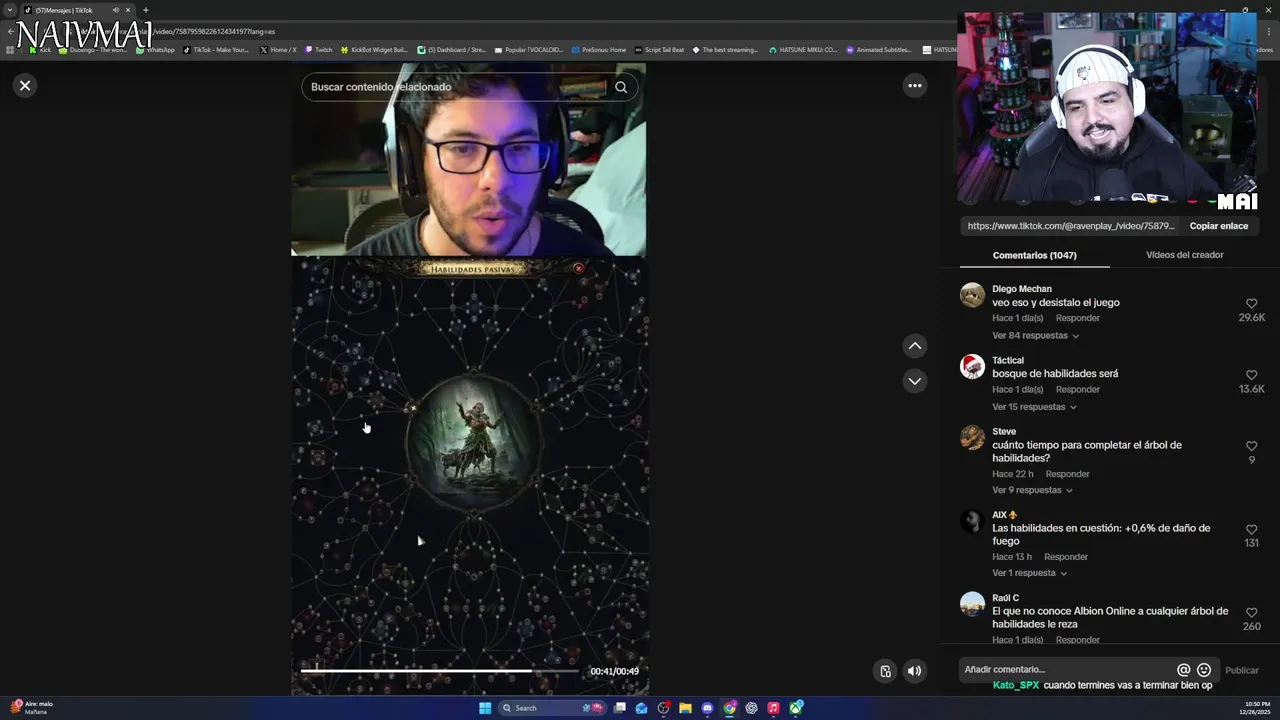Open the Mail app from taskbar
The width and height of the screenshot is (1280, 720).
tap(641, 708)
